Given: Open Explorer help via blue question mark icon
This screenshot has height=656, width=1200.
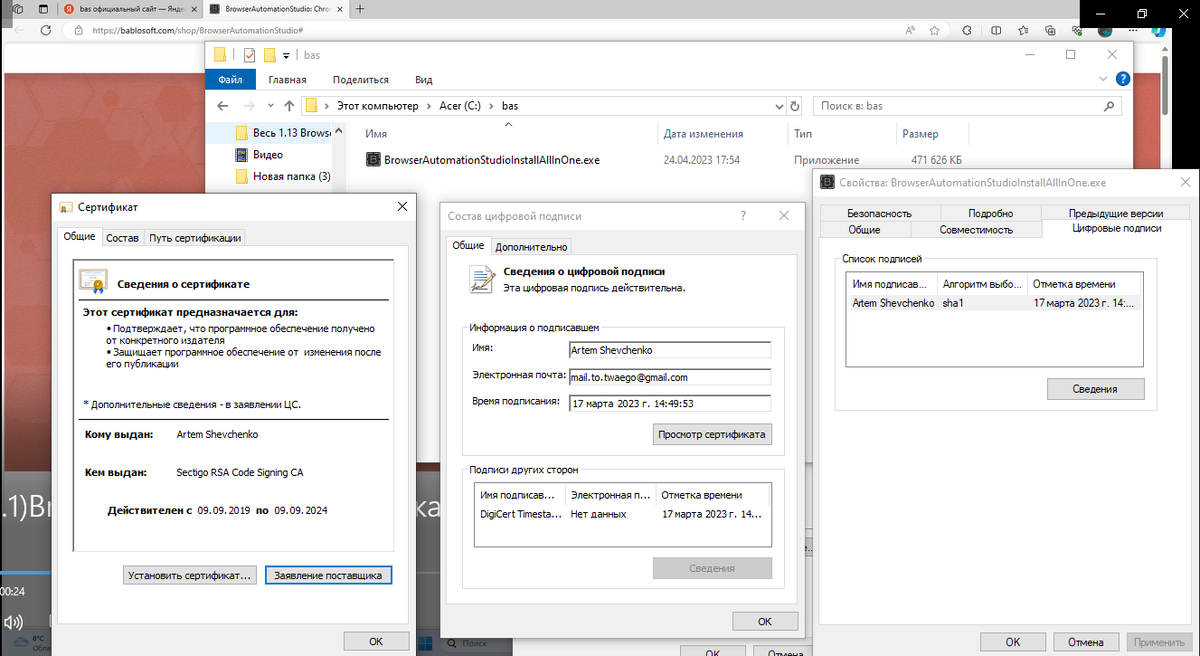Looking at the screenshot, I should click(x=1123, y=79).
